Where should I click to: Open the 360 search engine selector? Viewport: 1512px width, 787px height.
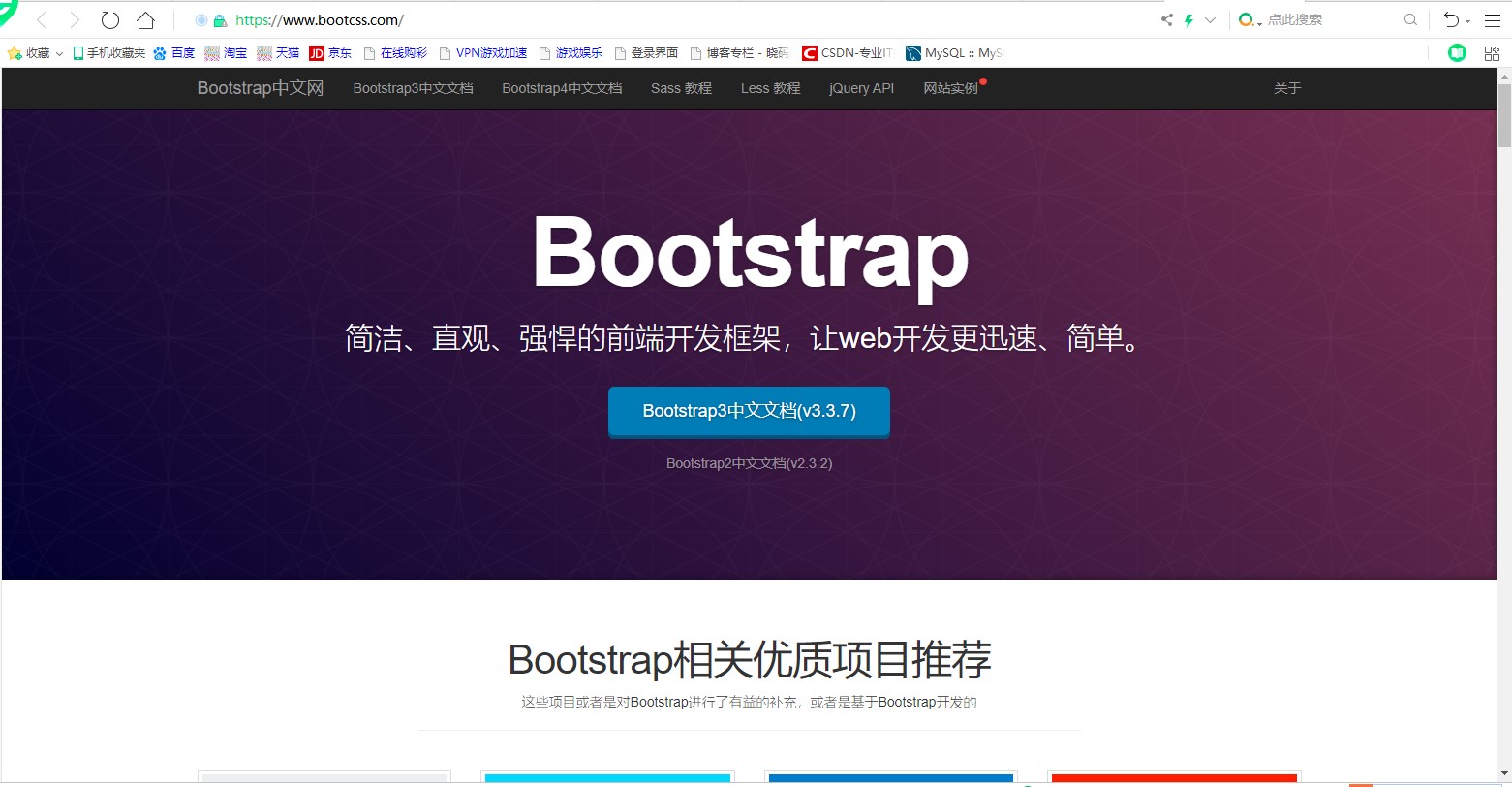[1250, 19]
